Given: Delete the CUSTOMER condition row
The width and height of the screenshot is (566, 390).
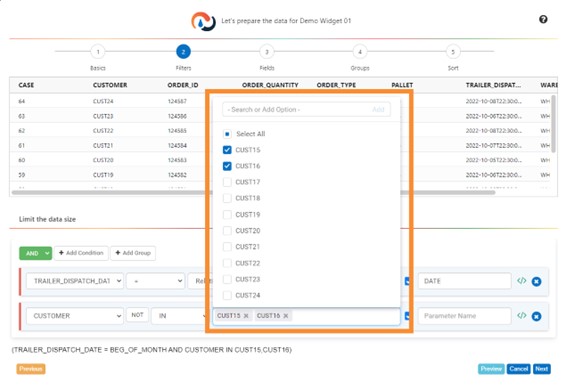Looking at the screenshot, I should [536, 316].
